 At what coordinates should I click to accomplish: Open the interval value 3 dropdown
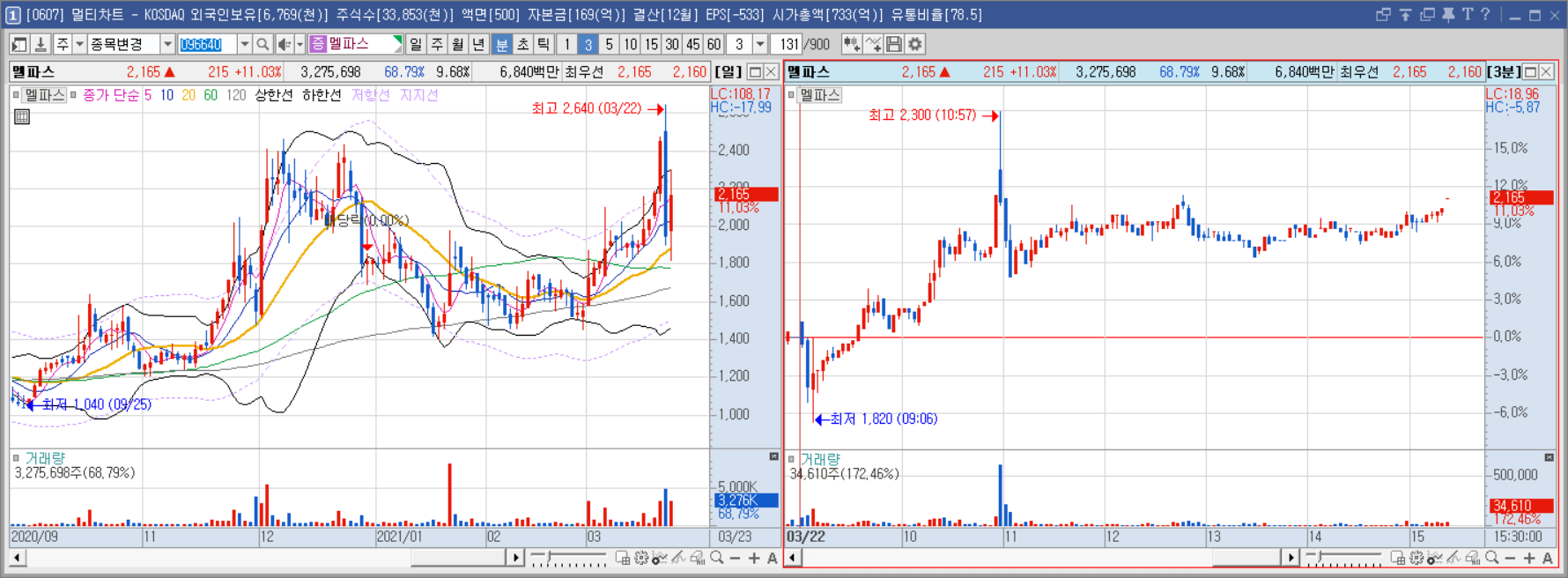coord(760,44)
